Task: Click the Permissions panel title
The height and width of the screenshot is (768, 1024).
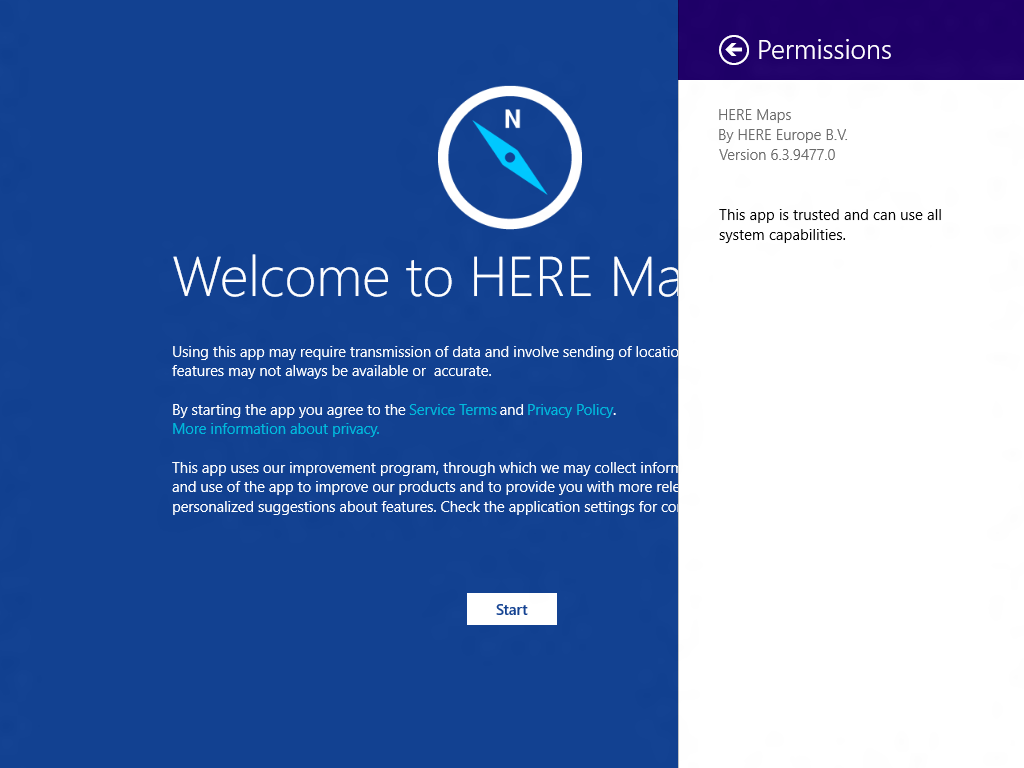Action: coord(824,50)
